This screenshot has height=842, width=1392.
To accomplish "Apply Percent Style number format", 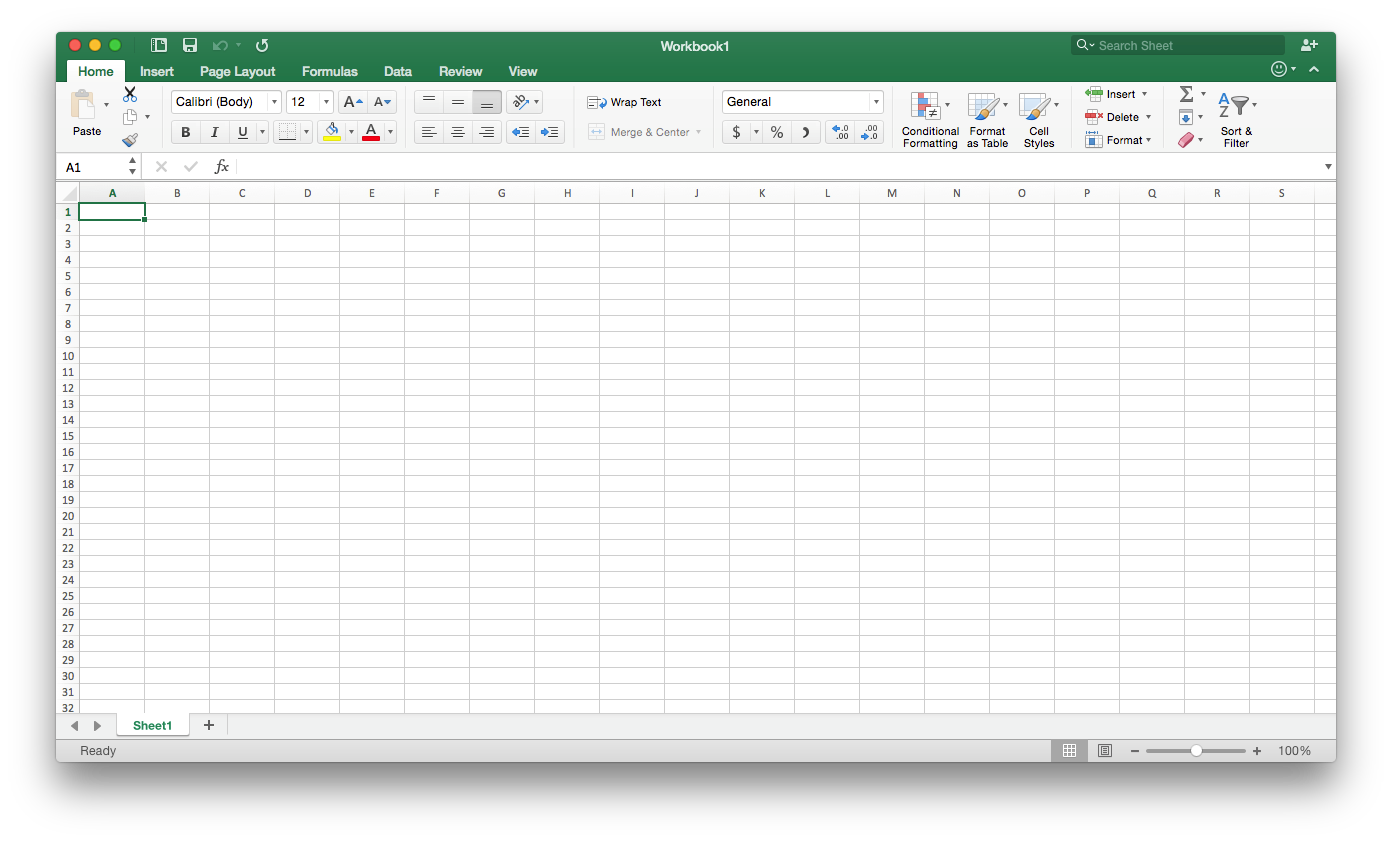I will pyautogui.click(x=777, y=132).
